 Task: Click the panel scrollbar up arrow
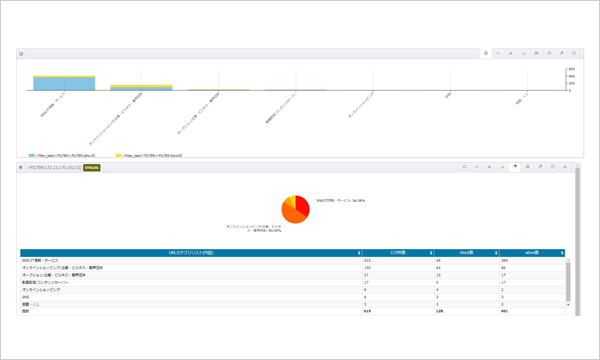click(577, 165)
